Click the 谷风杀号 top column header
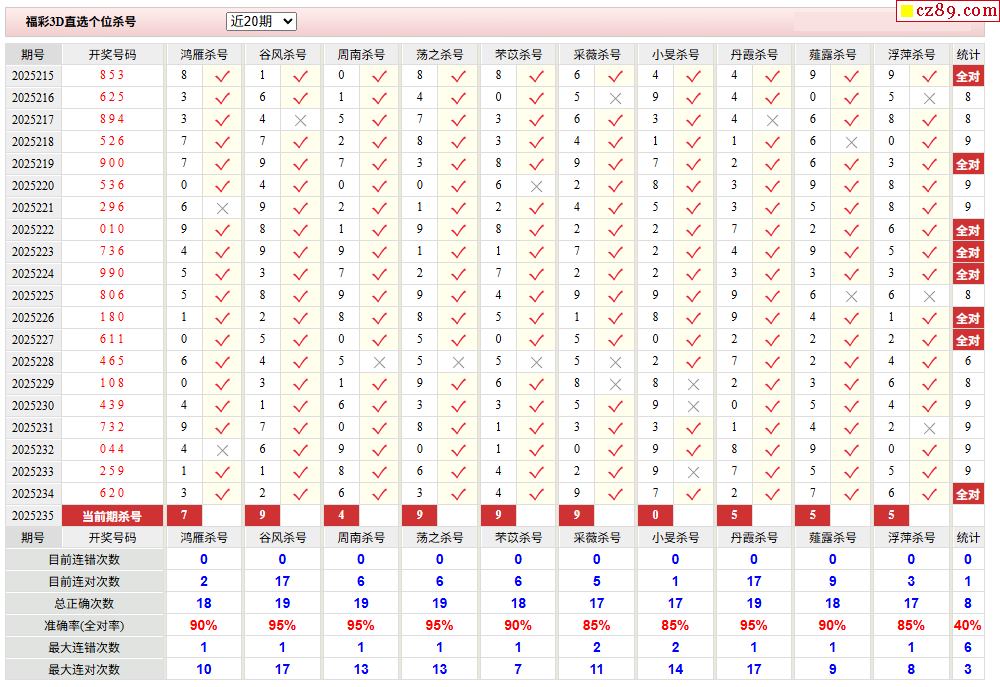Viewport: 1000px width, 687px height. [283, 55]
